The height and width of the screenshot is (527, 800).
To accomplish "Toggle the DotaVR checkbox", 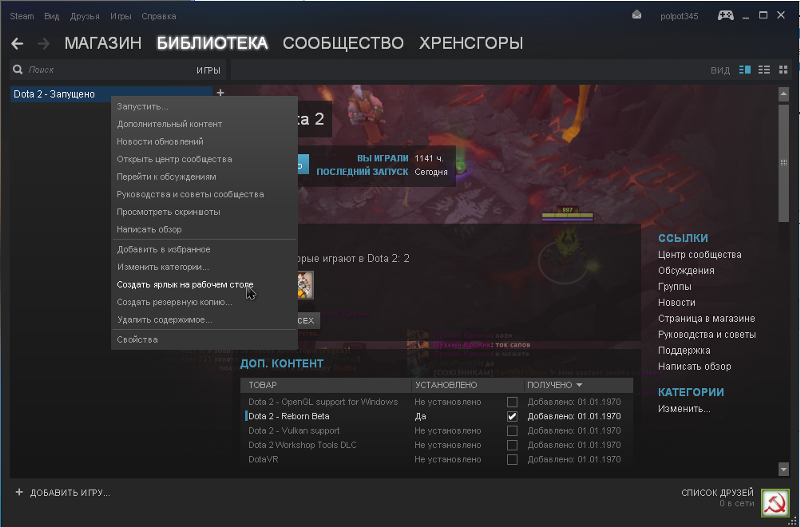I will [512, 459].
